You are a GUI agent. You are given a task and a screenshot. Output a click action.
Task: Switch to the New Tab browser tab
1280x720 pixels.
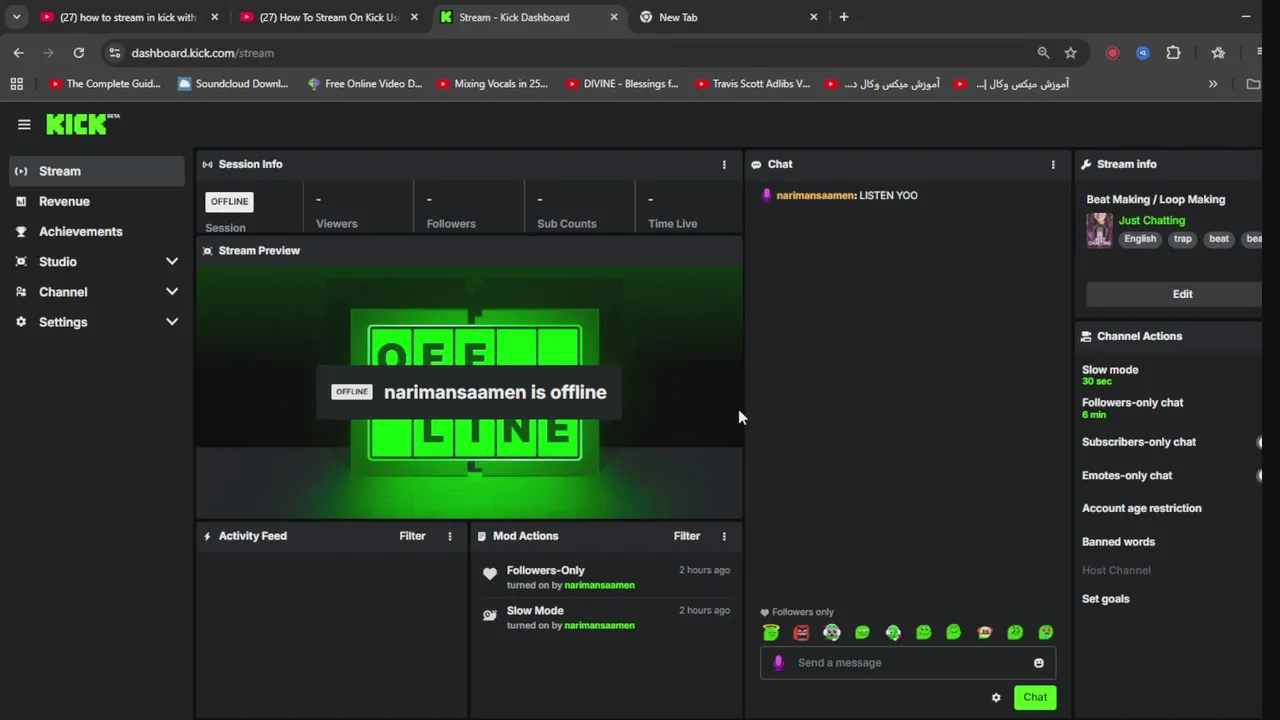(x=728, y=17)
